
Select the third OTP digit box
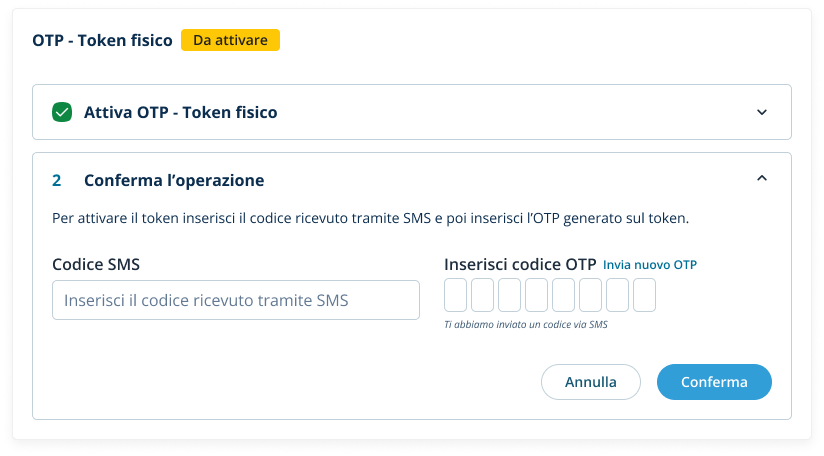coord(509,296)
